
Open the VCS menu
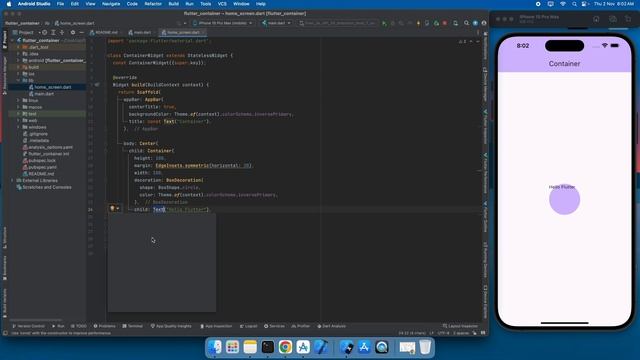(222, 4)
